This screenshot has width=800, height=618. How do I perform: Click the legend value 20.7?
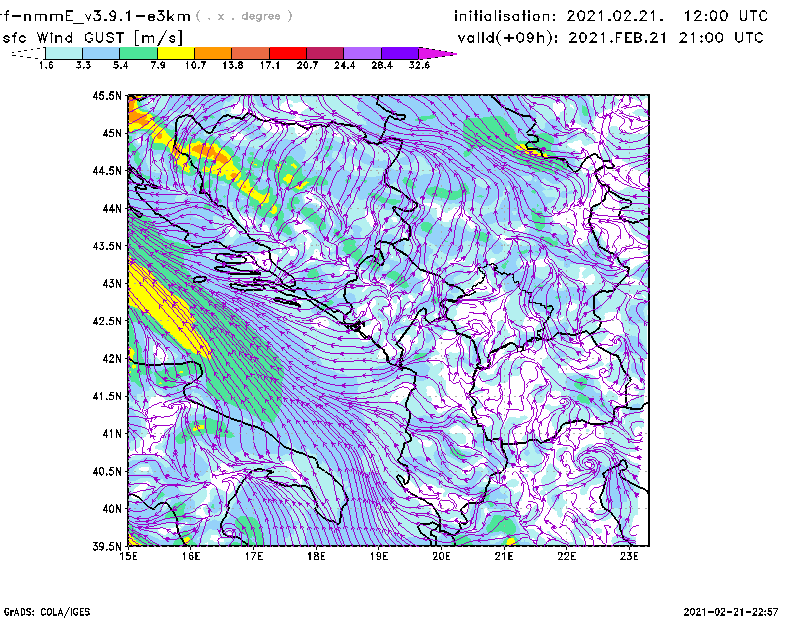coord(307,65)
